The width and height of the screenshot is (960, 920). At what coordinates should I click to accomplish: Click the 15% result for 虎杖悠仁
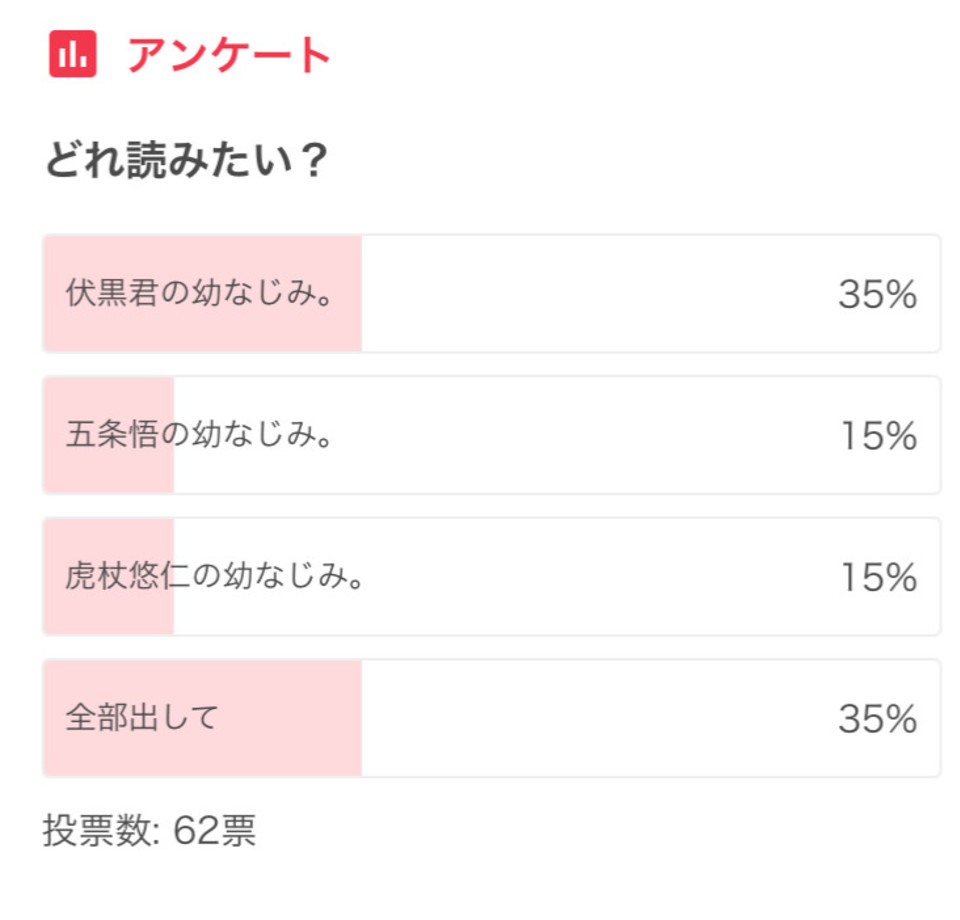point(879,577)
